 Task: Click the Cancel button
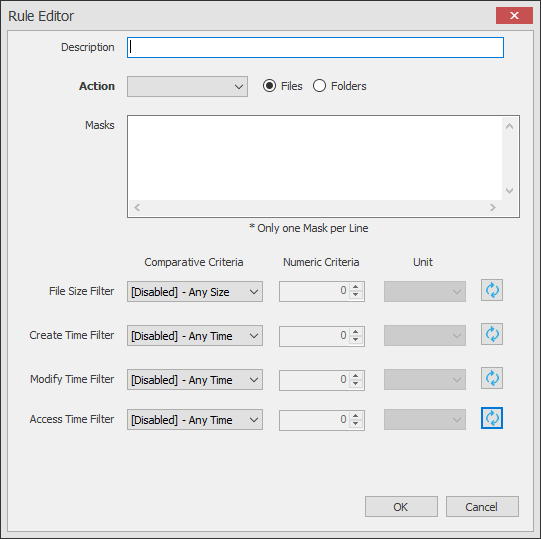click(482, 507)
